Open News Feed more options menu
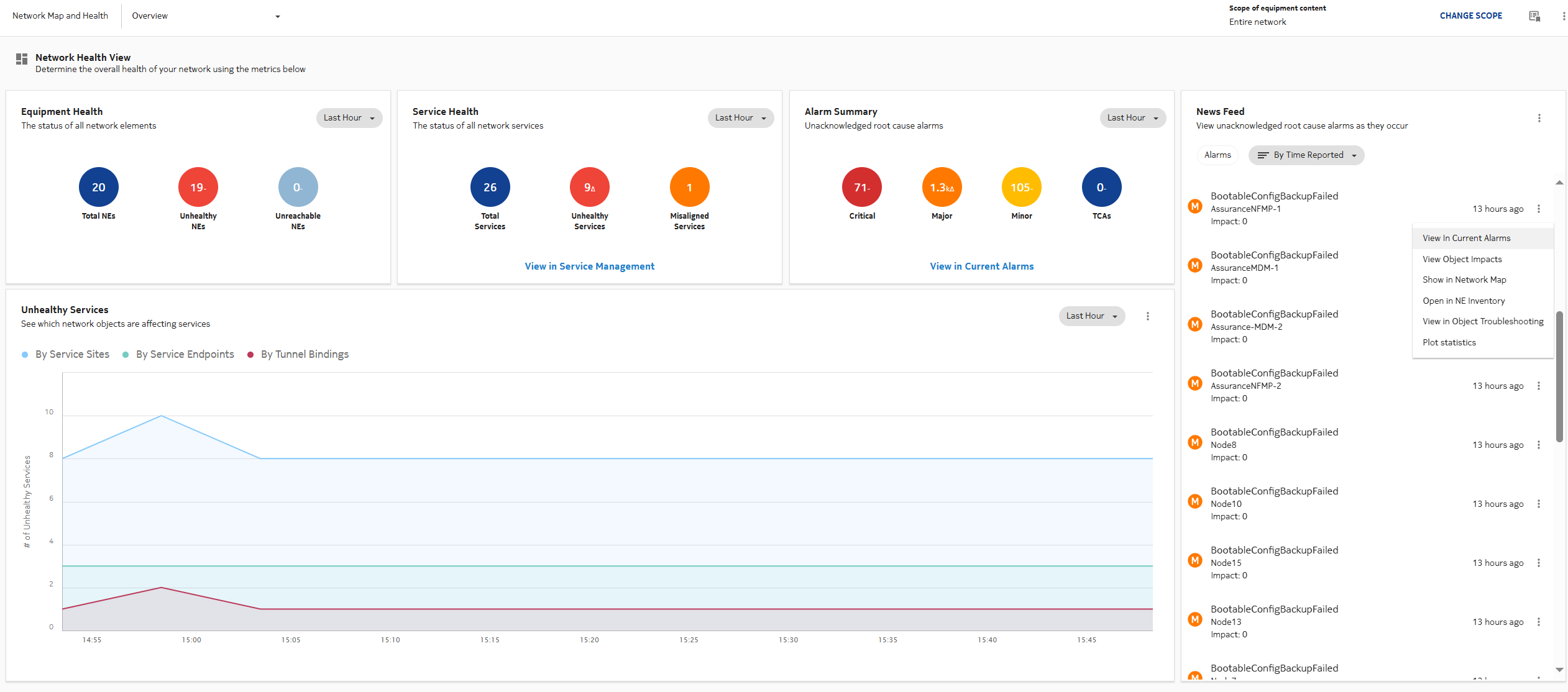 [1539, 118]
